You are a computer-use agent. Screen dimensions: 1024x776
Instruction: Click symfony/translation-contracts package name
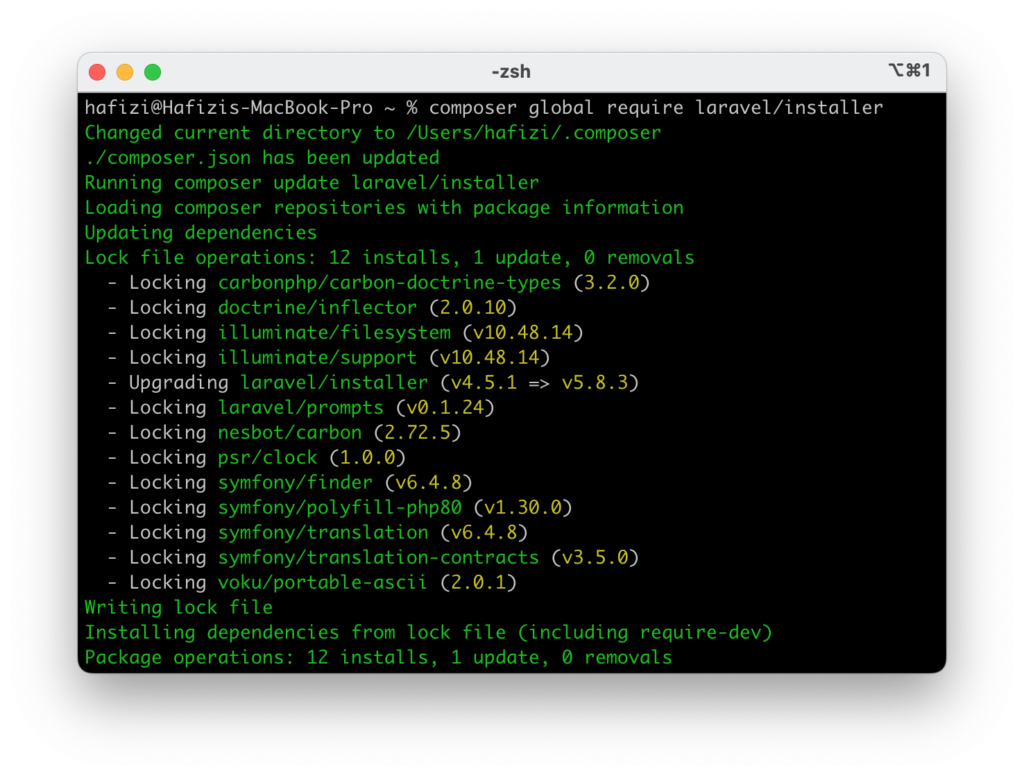(379, 557)
